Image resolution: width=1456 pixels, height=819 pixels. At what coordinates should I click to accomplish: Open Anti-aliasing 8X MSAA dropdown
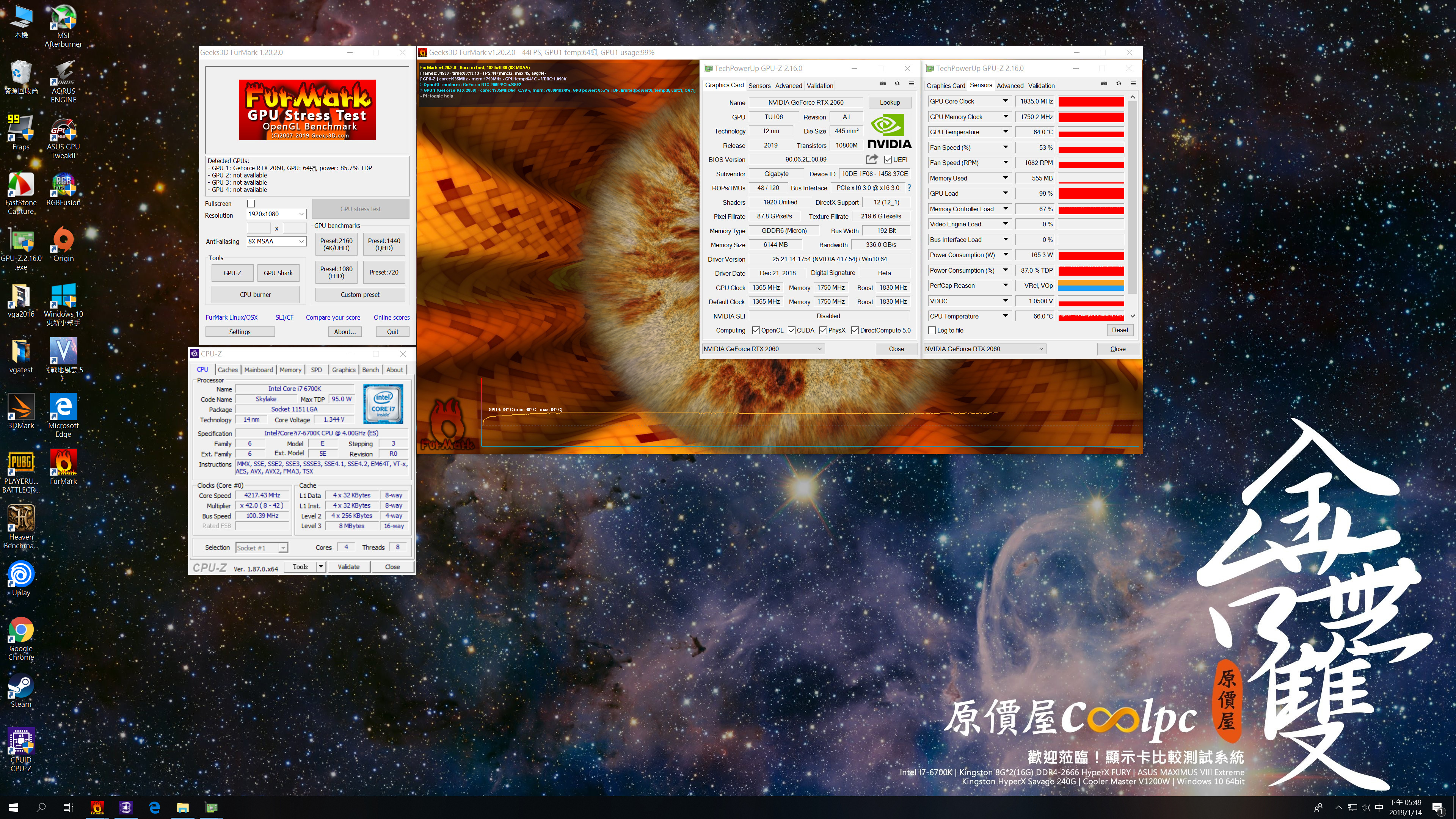[276, 242]
